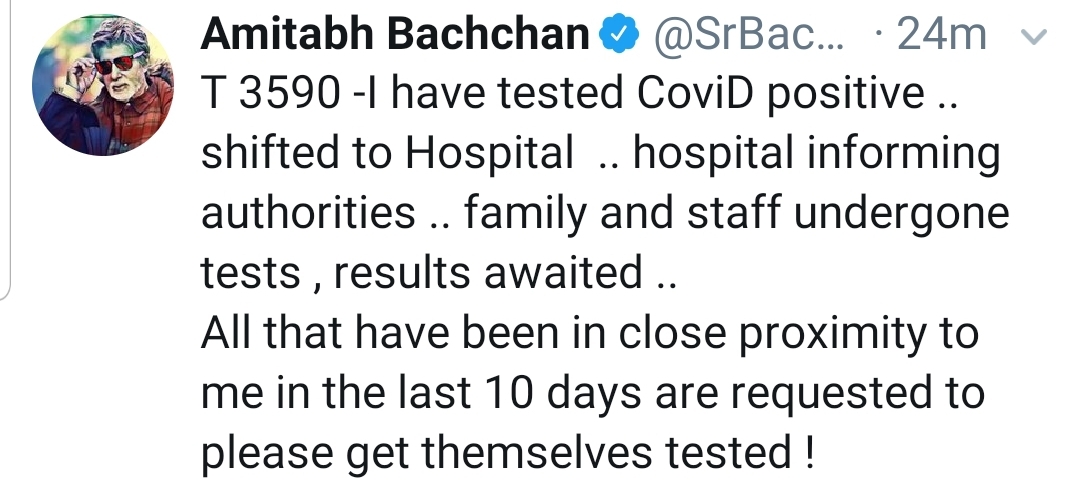The height and width of the screenshot is (493, 1079).
Task: Click the 'results awaited' text
Action: click(x=488, y=272)
